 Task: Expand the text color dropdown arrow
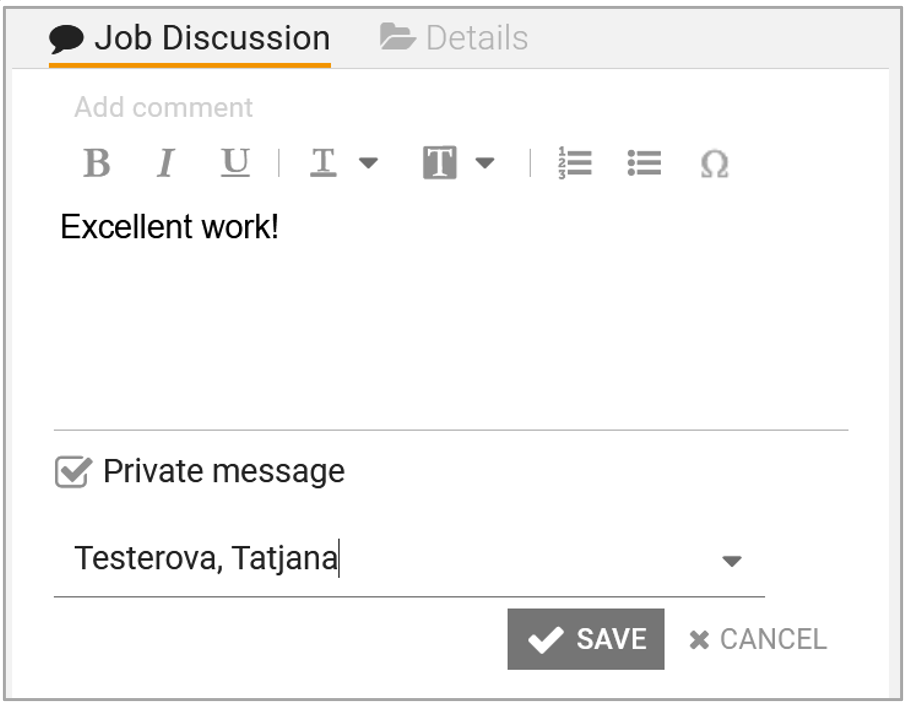tap(368, 163)
